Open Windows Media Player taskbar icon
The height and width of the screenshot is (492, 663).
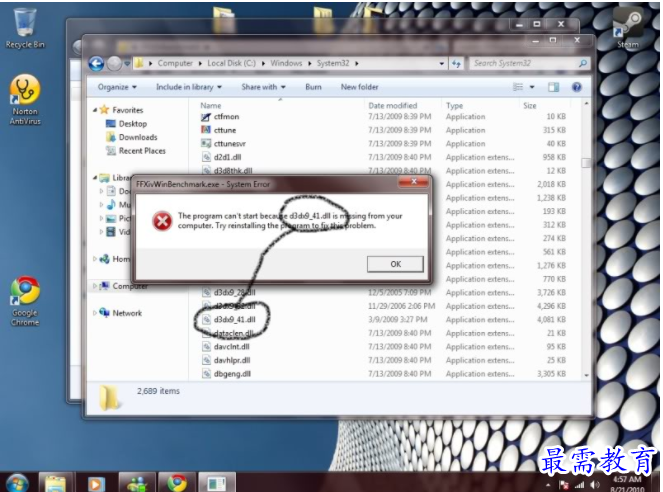(x=96, y=483)
